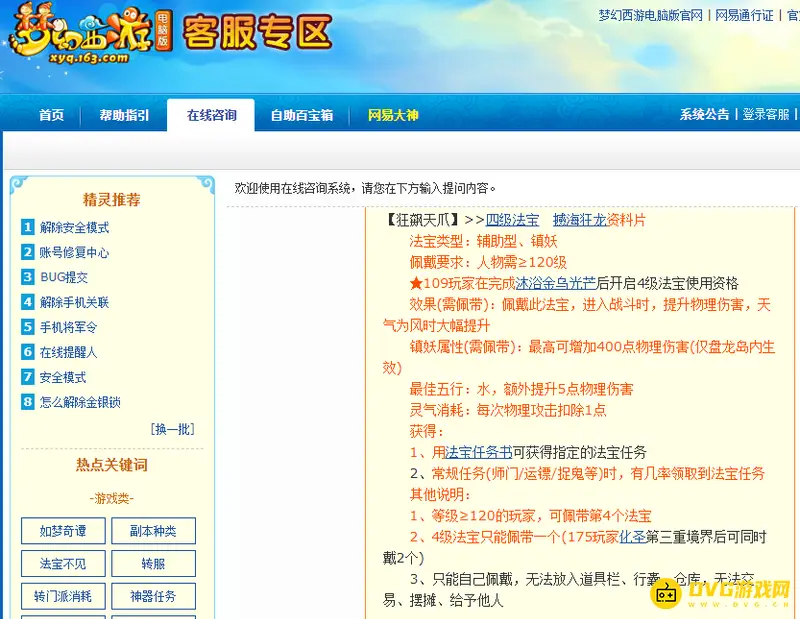Click the 转门派消耗 keyword button
This screenshot has width=800, height=619.
click(63, 596)
